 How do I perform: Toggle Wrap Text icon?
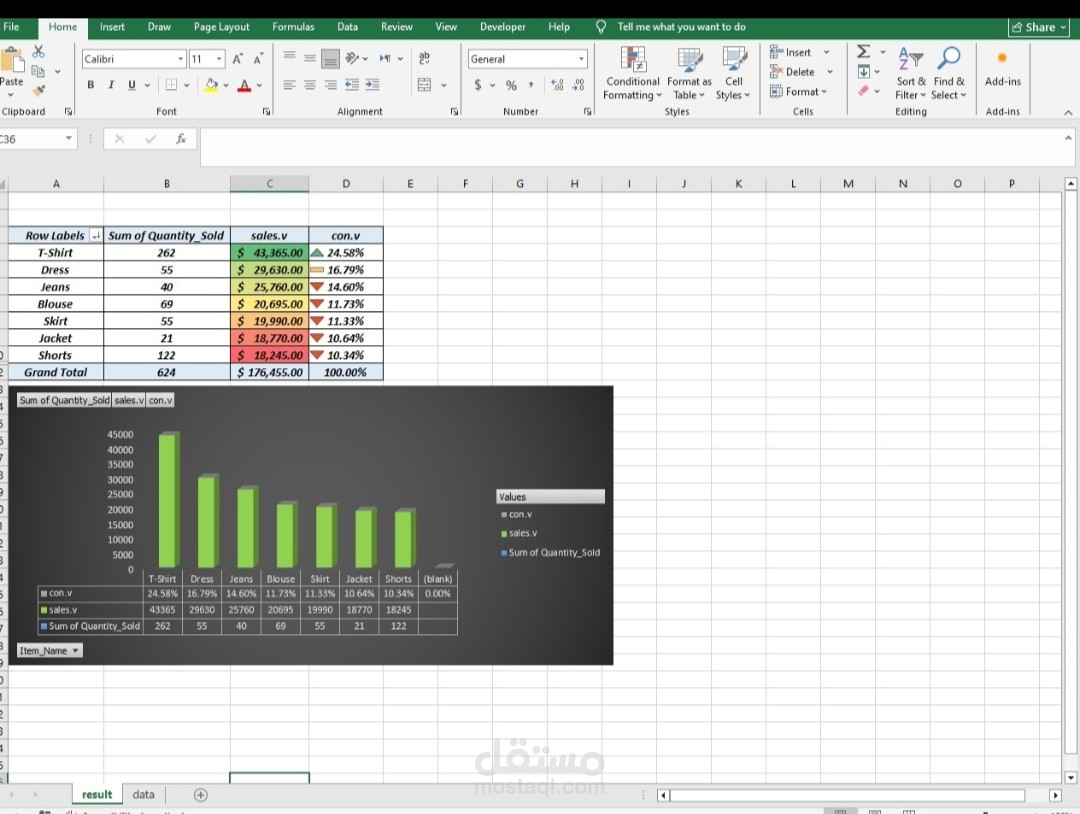coord(424,58)
